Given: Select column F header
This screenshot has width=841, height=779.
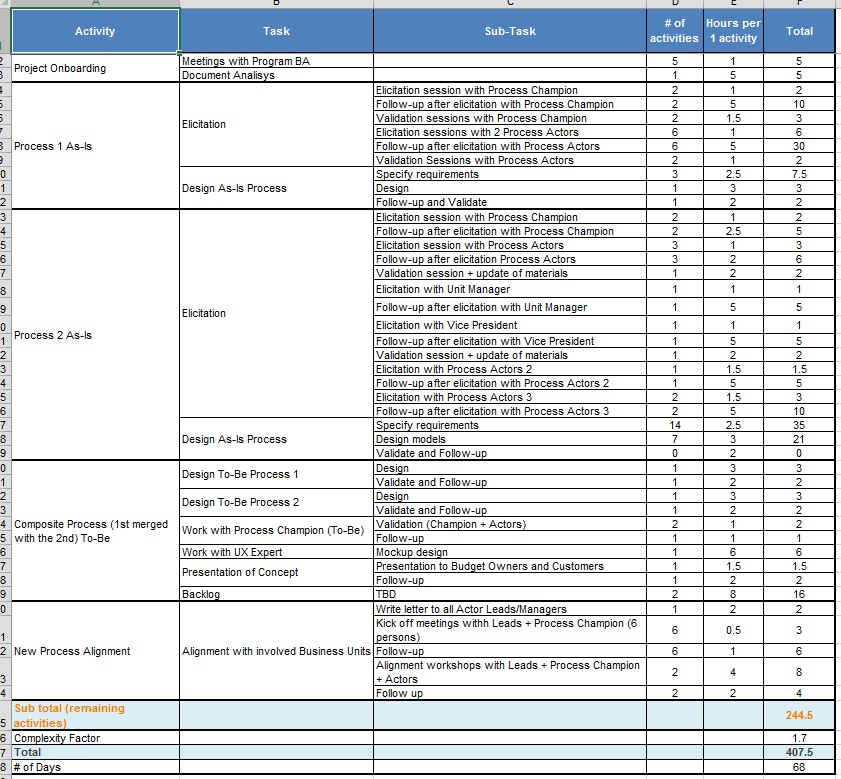Looking at the screenshot, I should coord(799,5).
